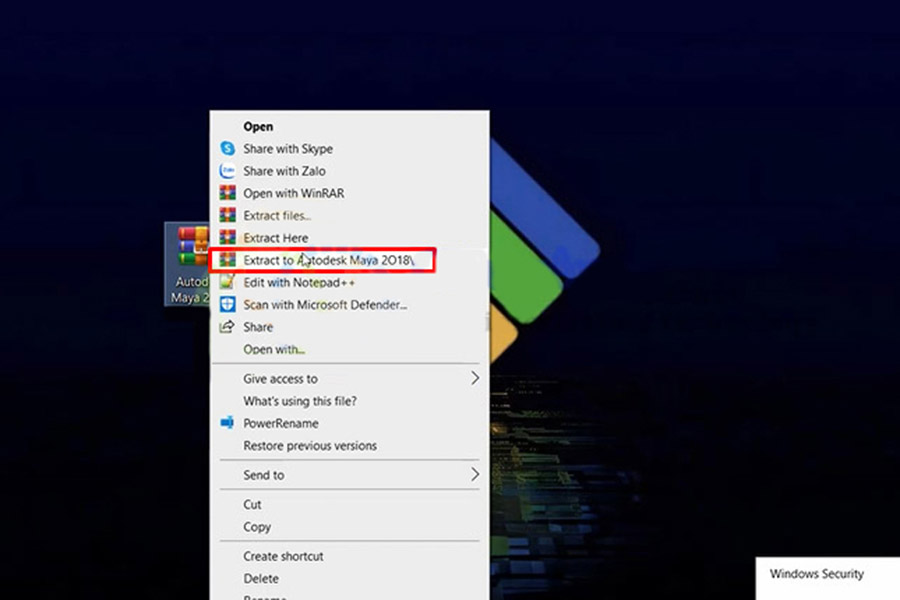Image resolution: width=900 pixels, height=600 pixels.
Task: Click the WinRAR icon beside Open with WinRAR
Action: click(227, 193)
